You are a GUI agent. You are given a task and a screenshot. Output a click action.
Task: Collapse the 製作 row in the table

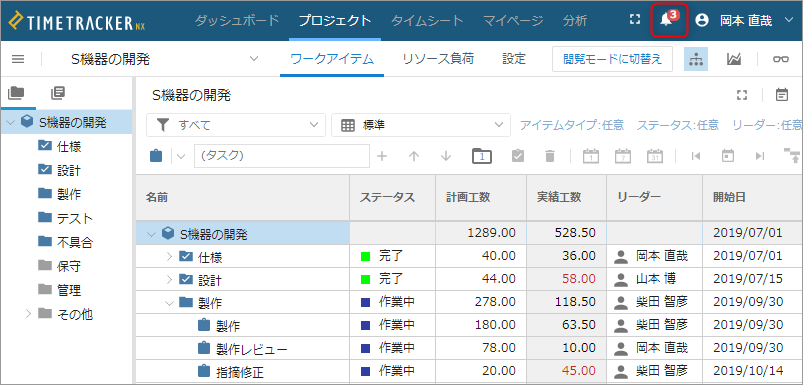click(x=170, y=303)
